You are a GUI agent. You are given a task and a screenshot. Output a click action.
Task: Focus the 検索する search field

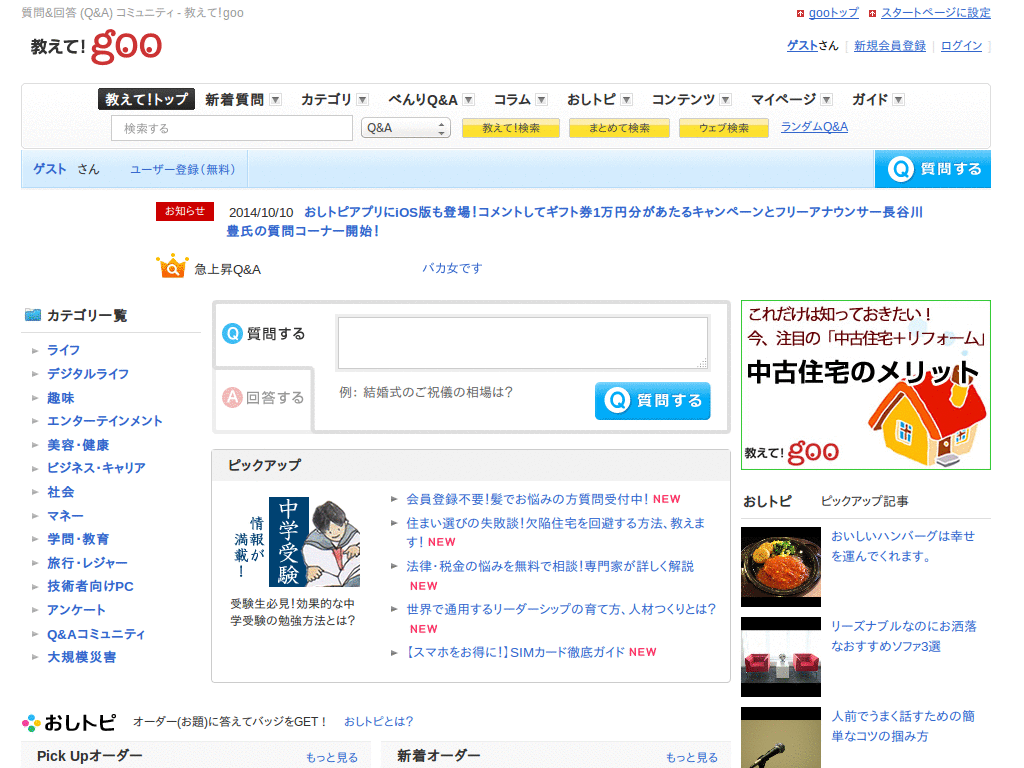pos(232,129)
